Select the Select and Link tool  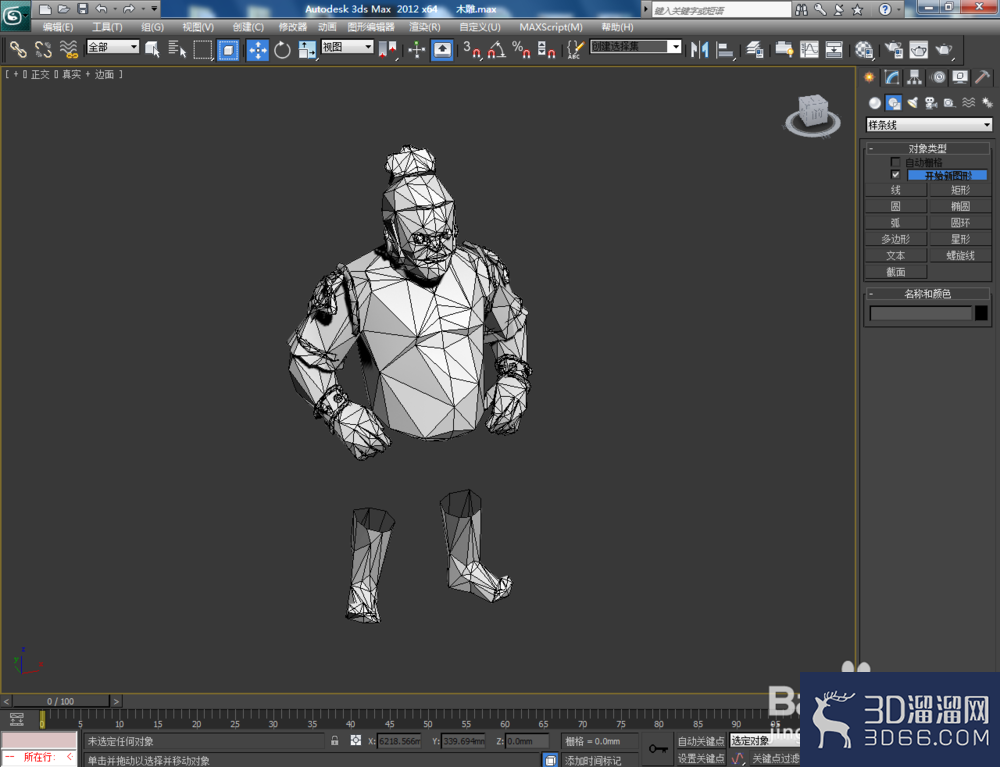[x=18, y=49]
